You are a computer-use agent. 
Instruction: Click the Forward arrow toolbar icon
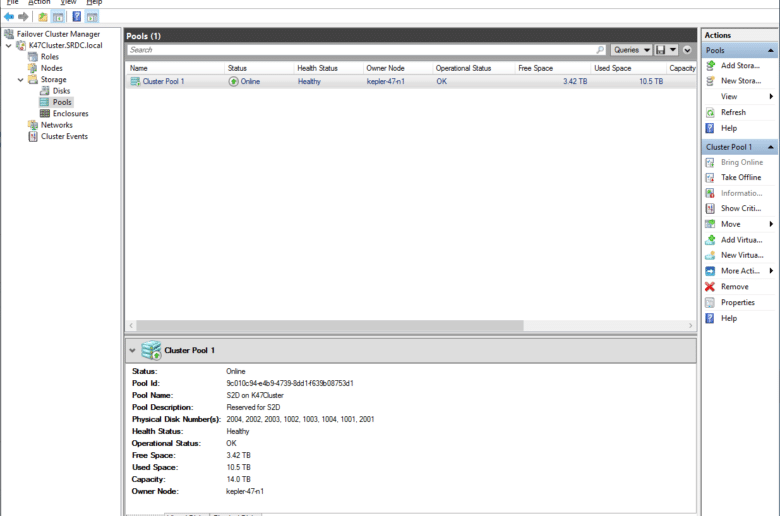23,17
